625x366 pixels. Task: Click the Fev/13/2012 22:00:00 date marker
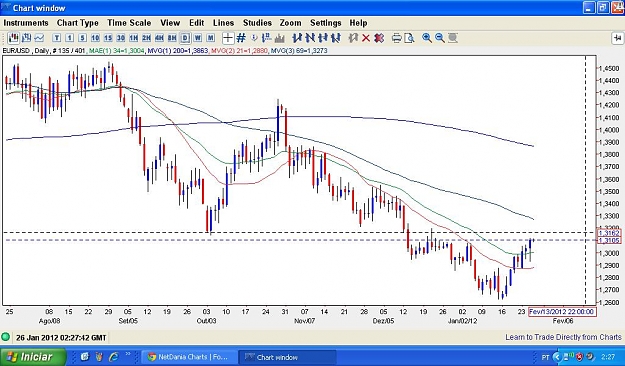(562, 312)
